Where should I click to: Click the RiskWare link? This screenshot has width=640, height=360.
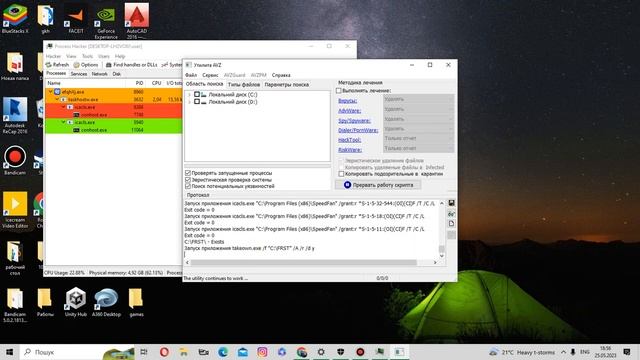[350, 150]
